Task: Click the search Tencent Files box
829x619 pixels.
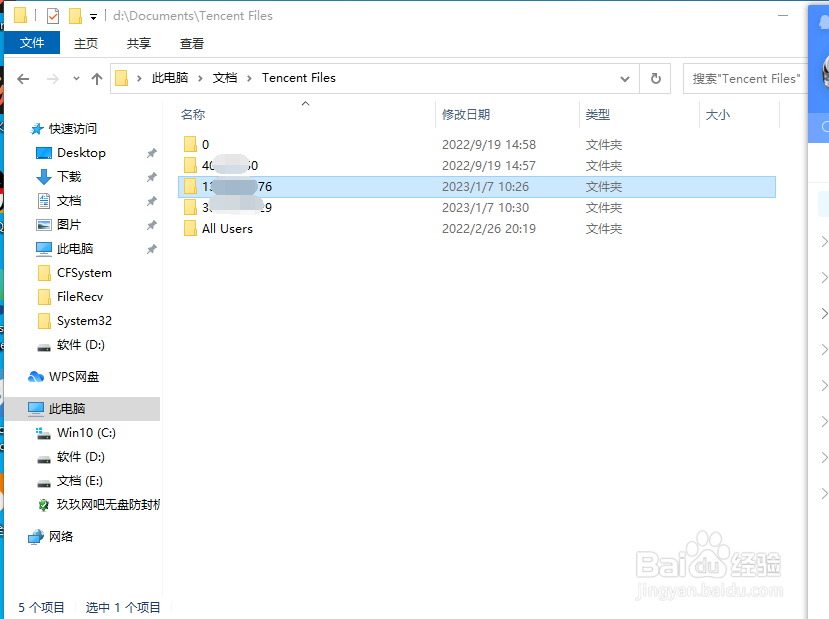Action: click(745, 79)
